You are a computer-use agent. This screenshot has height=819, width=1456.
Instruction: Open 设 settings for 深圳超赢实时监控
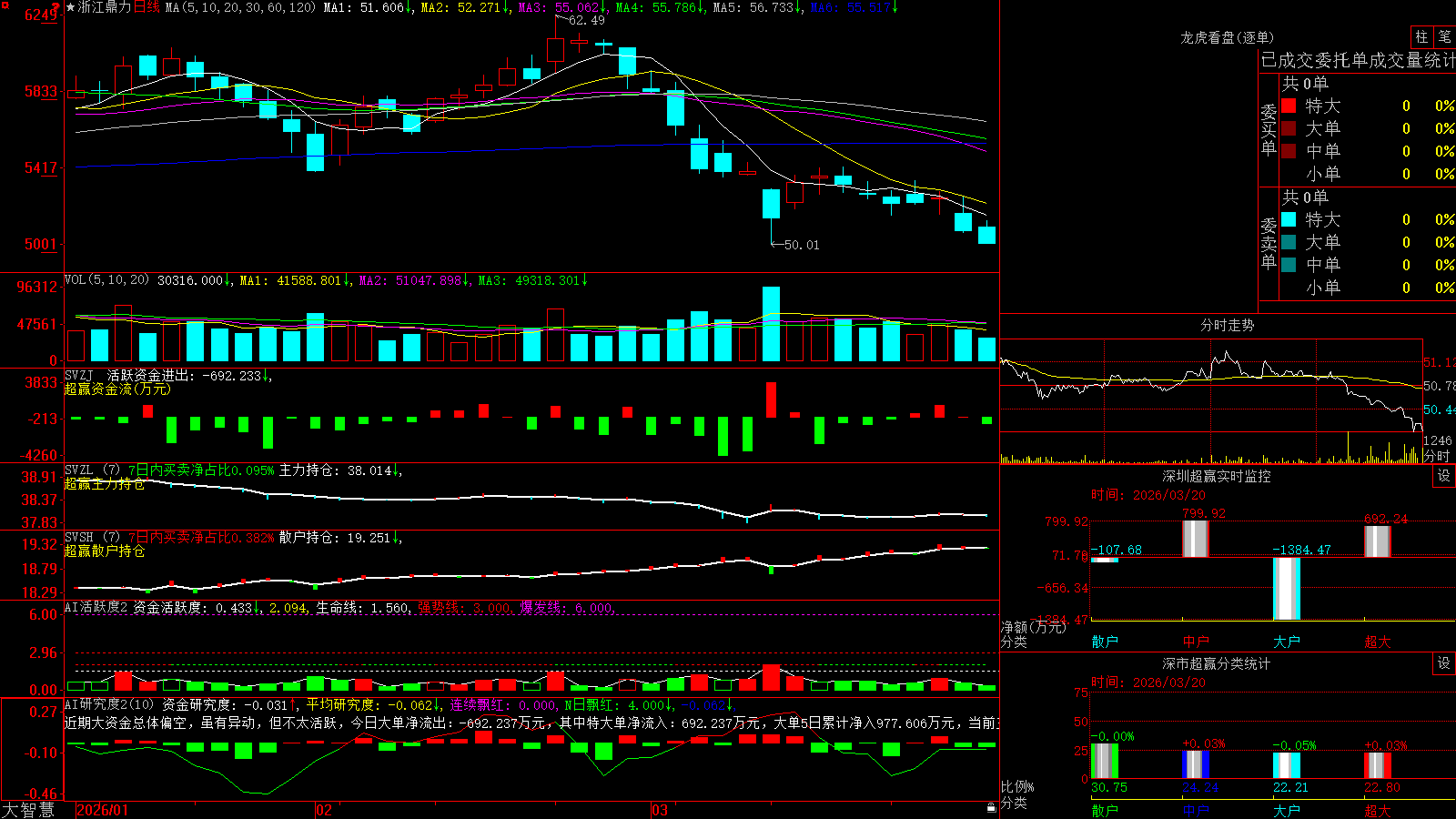pos(1444,476)
